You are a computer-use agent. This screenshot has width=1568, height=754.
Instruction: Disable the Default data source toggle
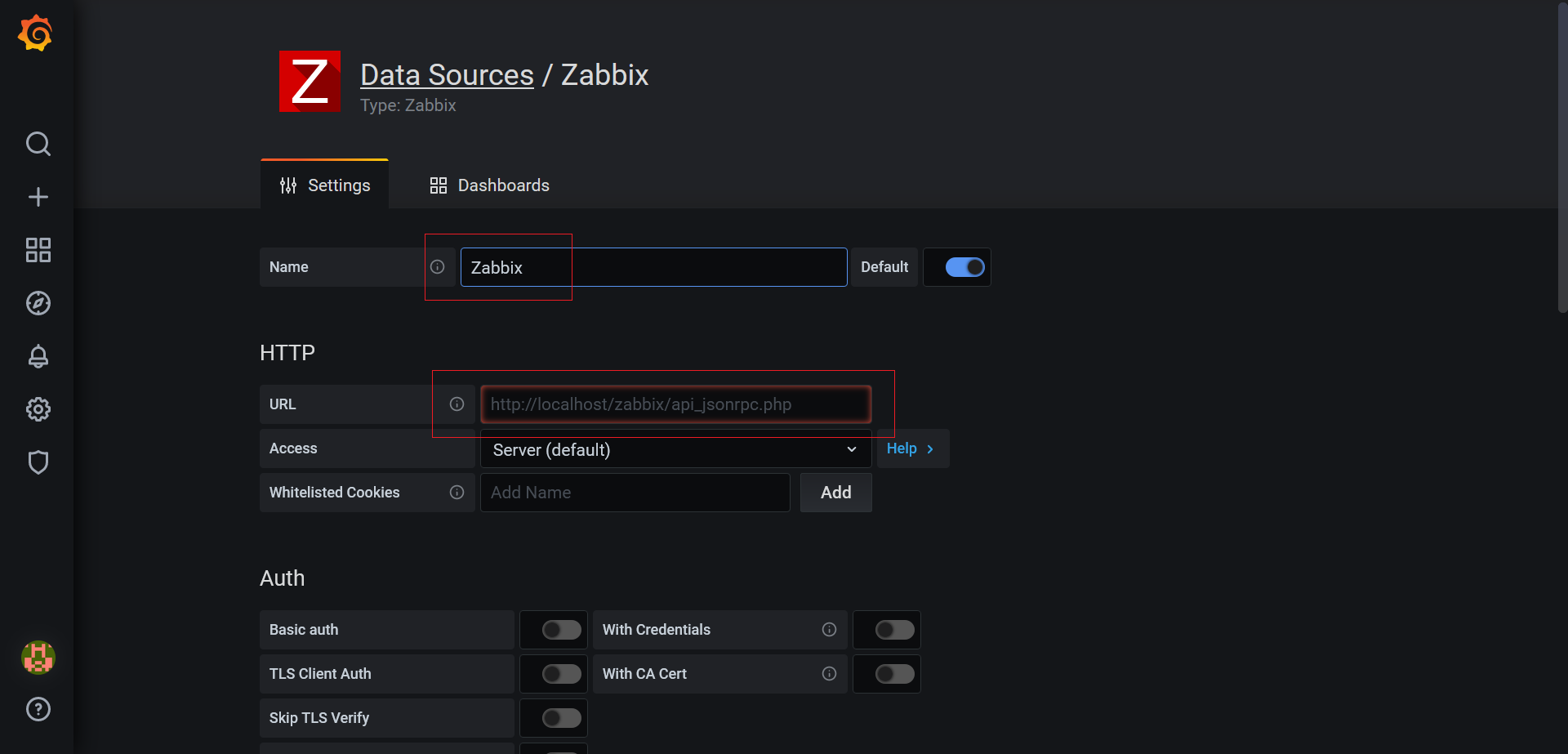955,267
